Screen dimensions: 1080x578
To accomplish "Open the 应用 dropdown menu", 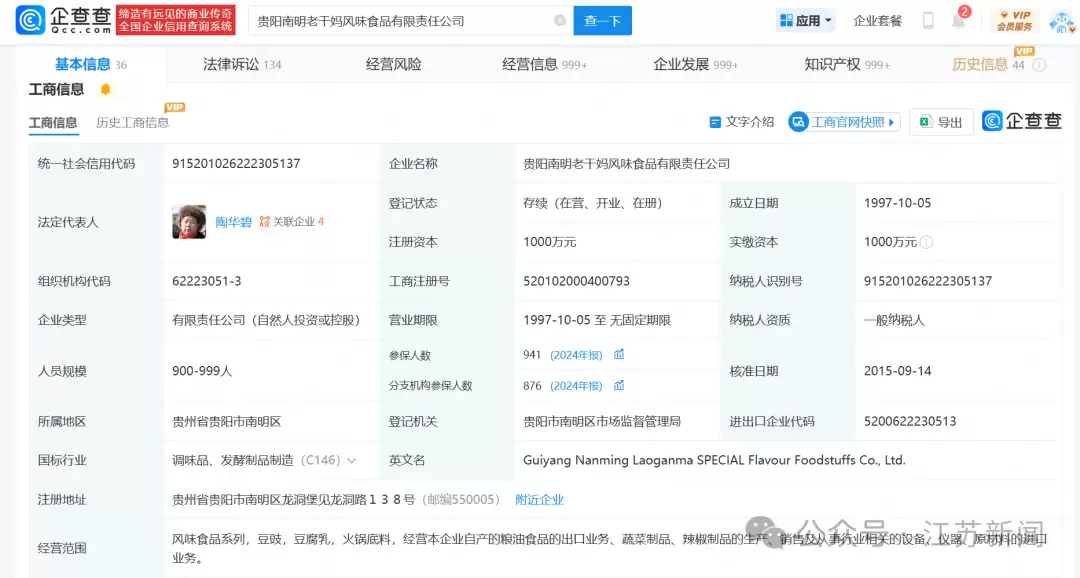I will [805, 19].
